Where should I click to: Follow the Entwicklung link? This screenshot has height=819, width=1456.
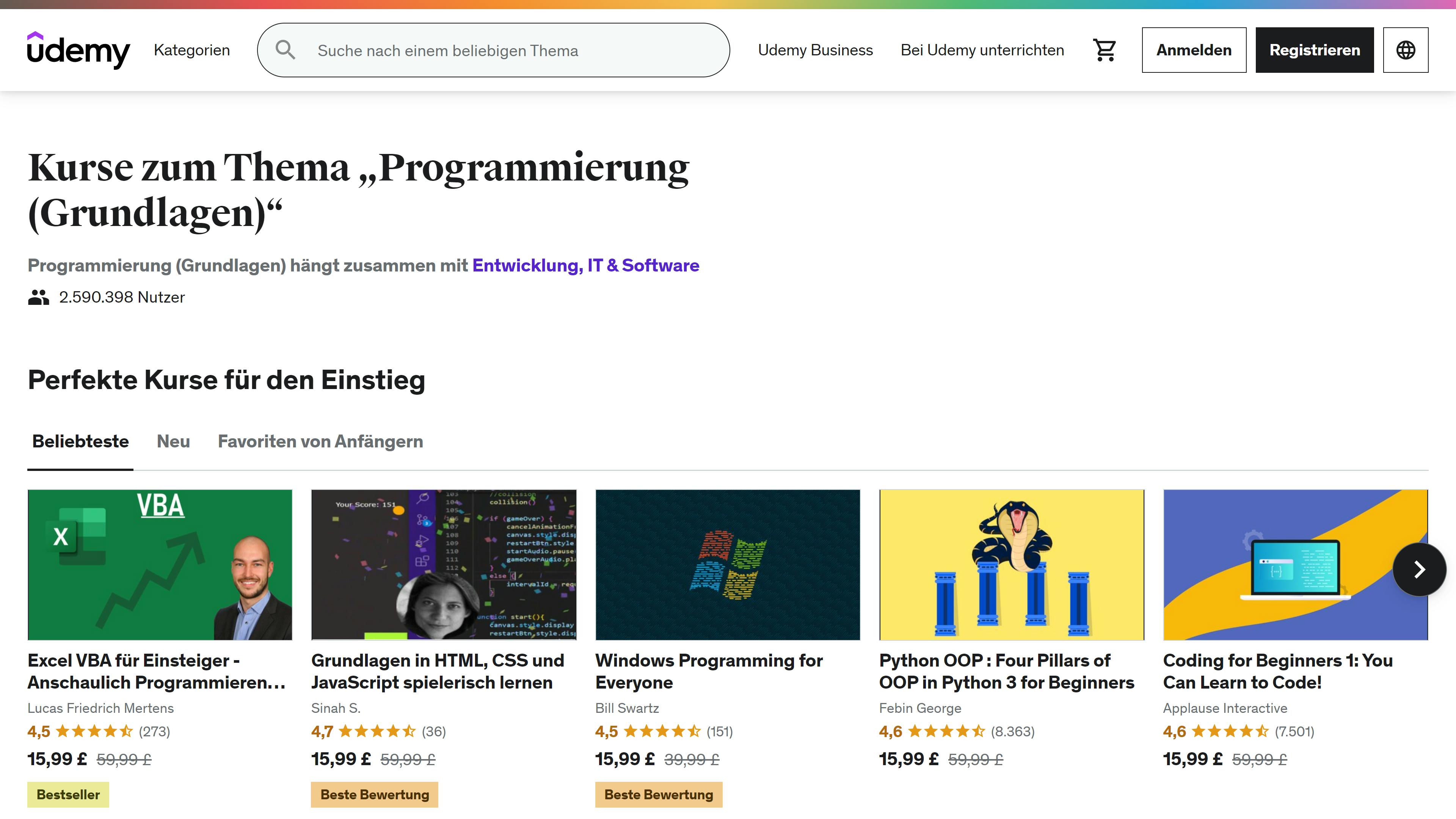[x=527, y=266]
